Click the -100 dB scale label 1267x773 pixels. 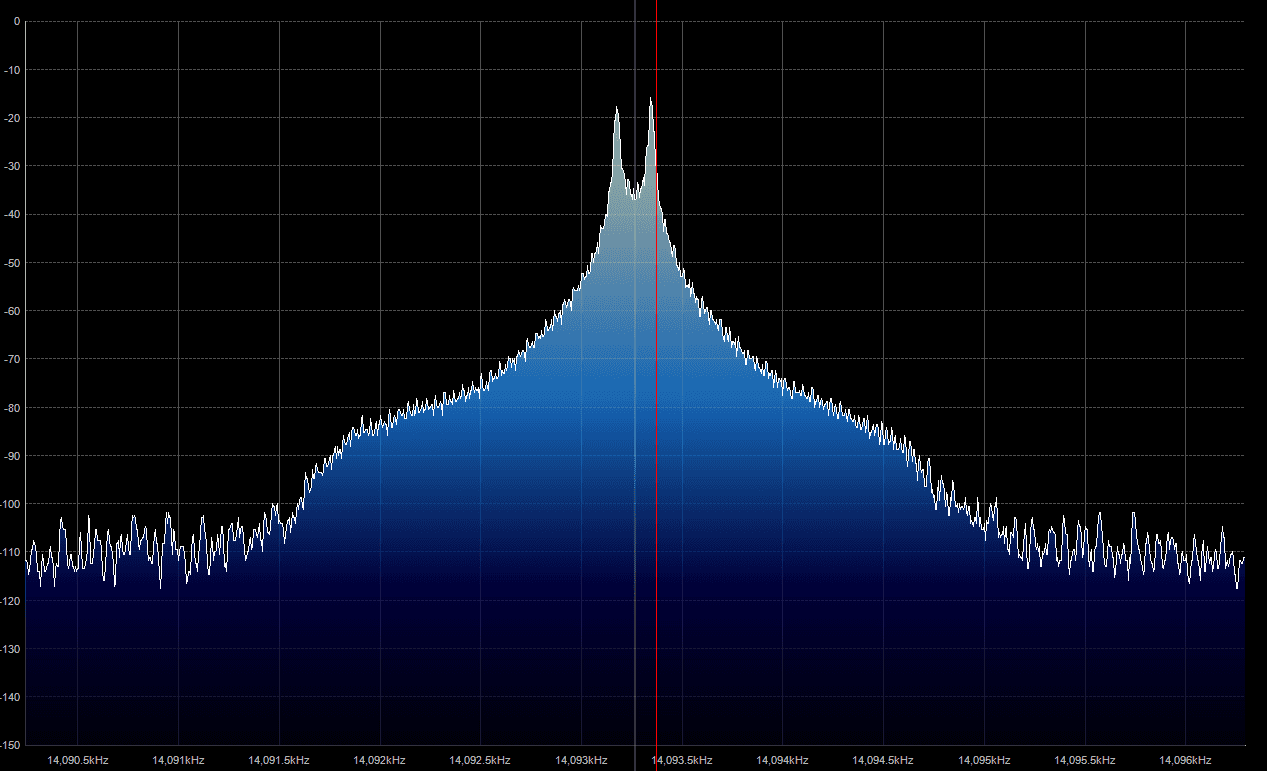point(11,504)
